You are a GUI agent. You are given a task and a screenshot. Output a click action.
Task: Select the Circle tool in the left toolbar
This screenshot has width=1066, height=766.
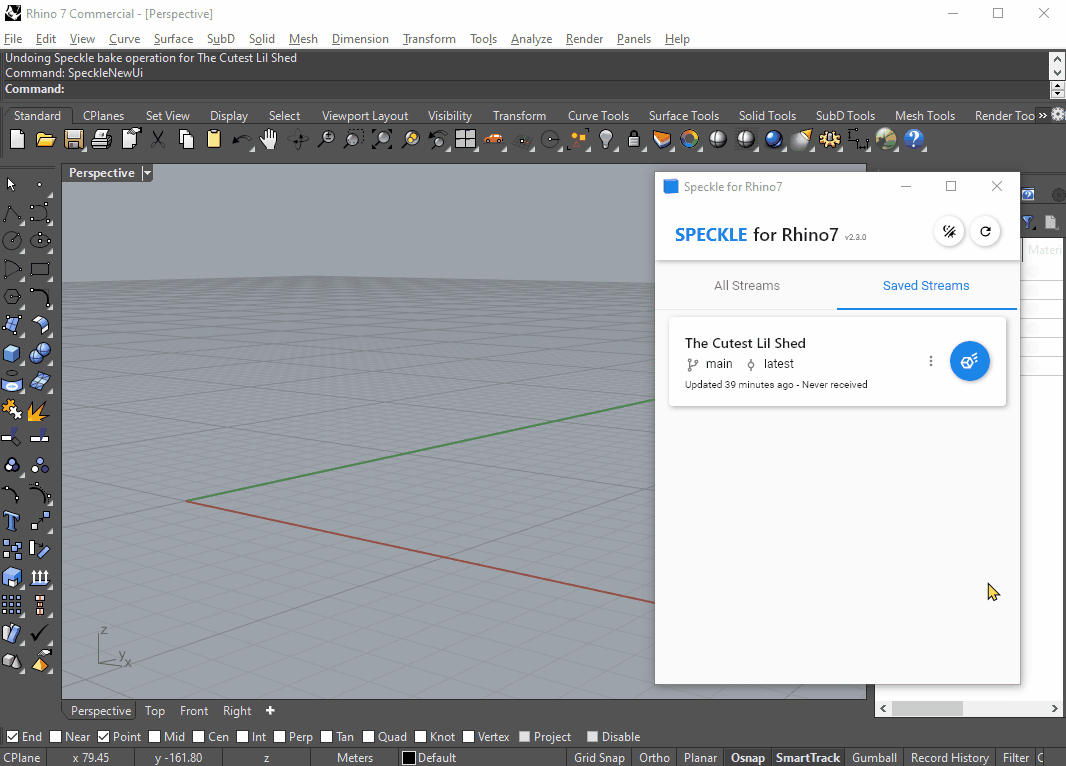(x=12, y=241)
